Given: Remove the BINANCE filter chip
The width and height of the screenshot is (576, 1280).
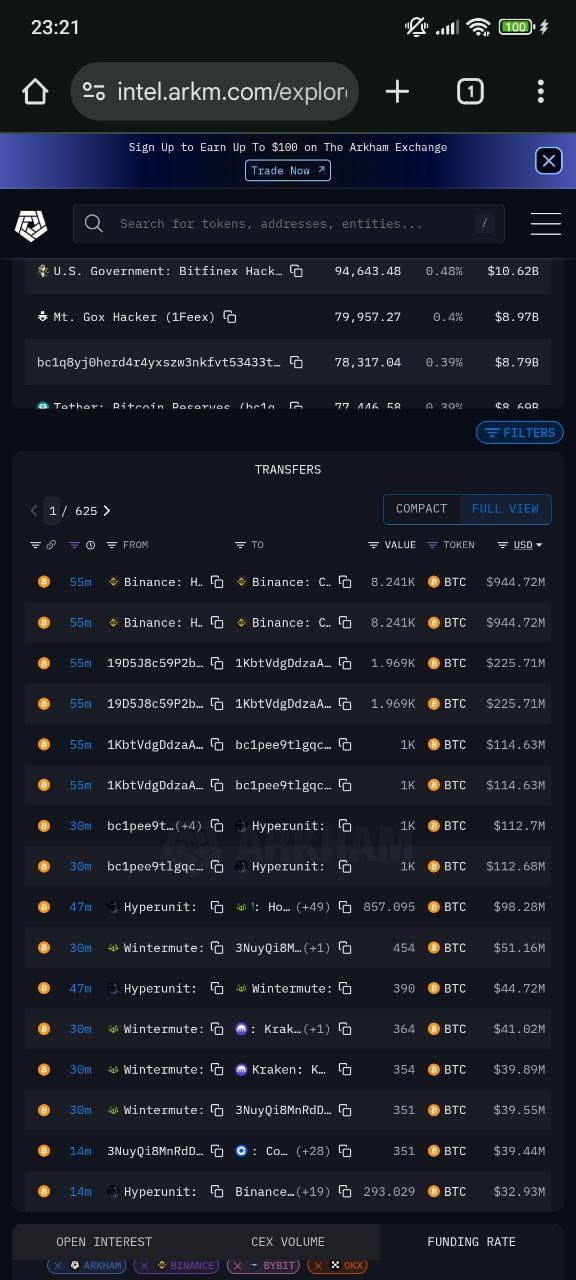Looking at the screenshot, I should [146, 1265].
